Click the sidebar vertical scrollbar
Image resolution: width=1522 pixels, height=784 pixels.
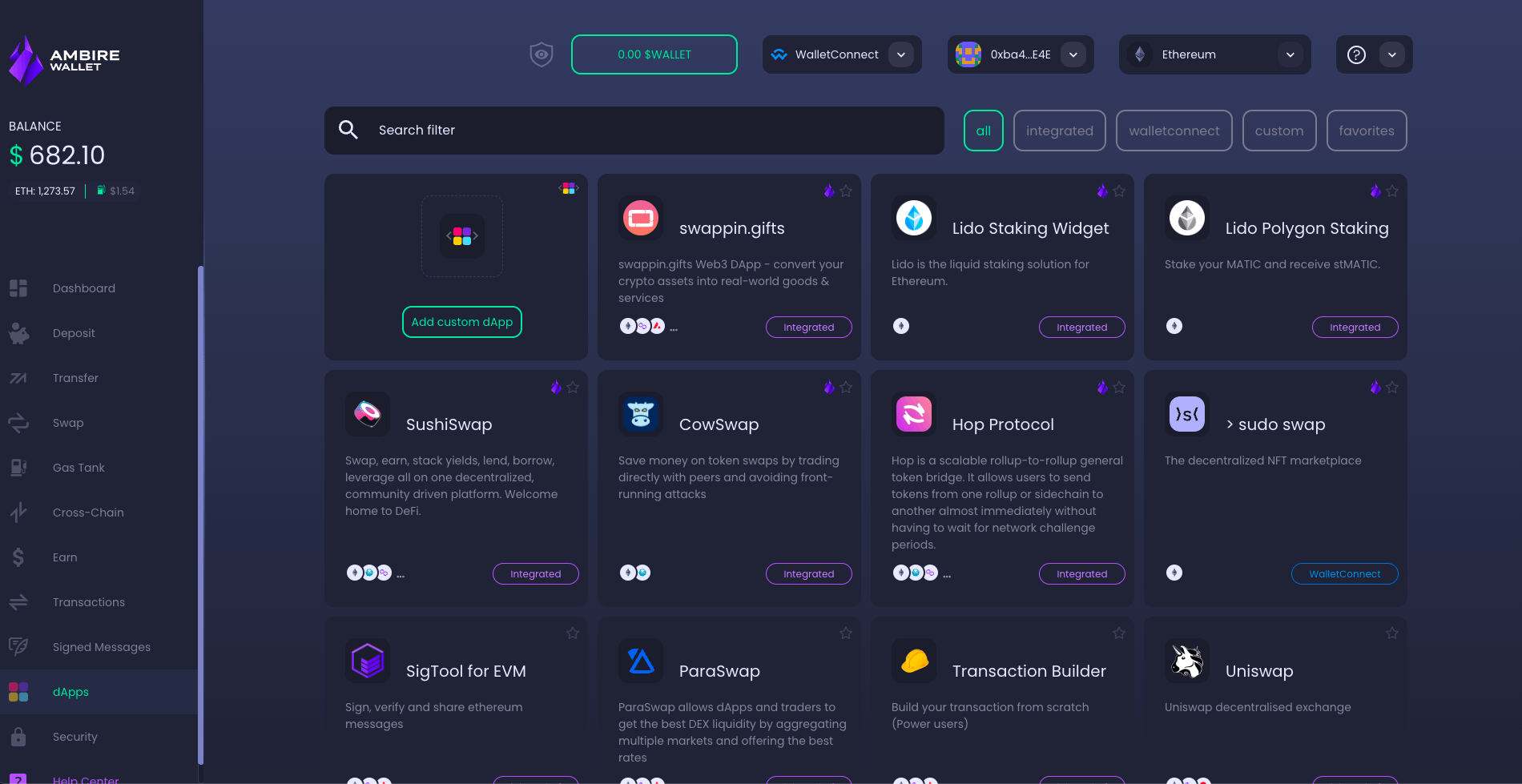200,515
